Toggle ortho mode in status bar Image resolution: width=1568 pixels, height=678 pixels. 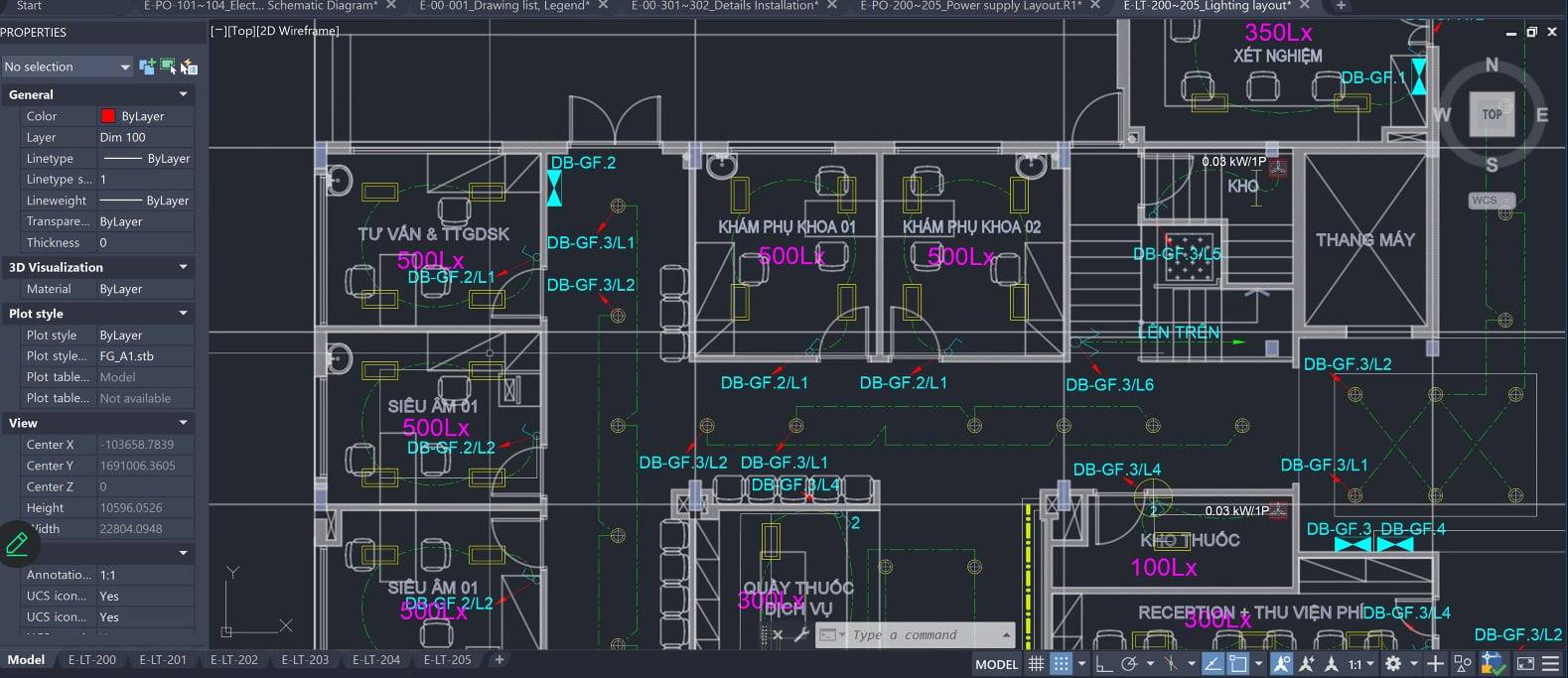click(x=1104, y=664)
